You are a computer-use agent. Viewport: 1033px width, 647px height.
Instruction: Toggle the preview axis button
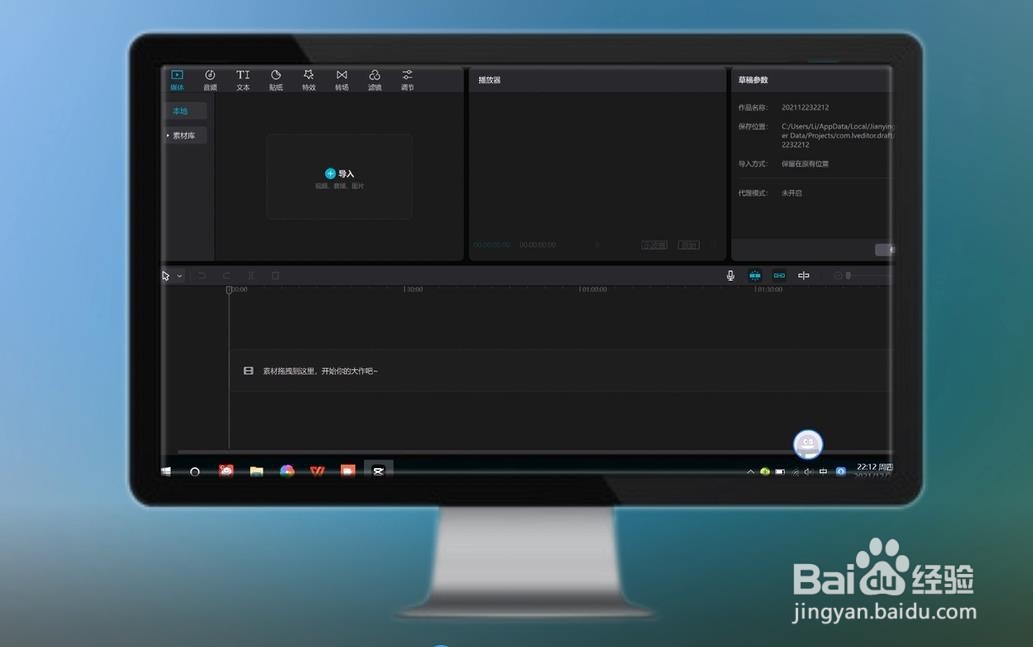pos(804,275)
